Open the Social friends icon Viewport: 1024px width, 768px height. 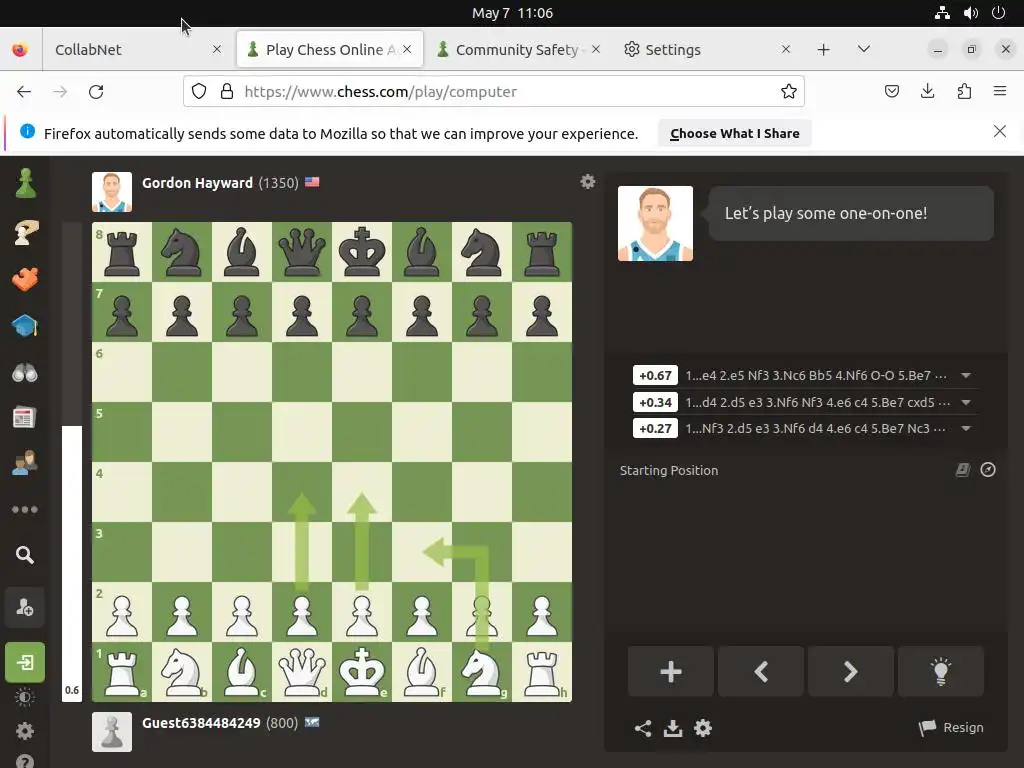(25, 463)
